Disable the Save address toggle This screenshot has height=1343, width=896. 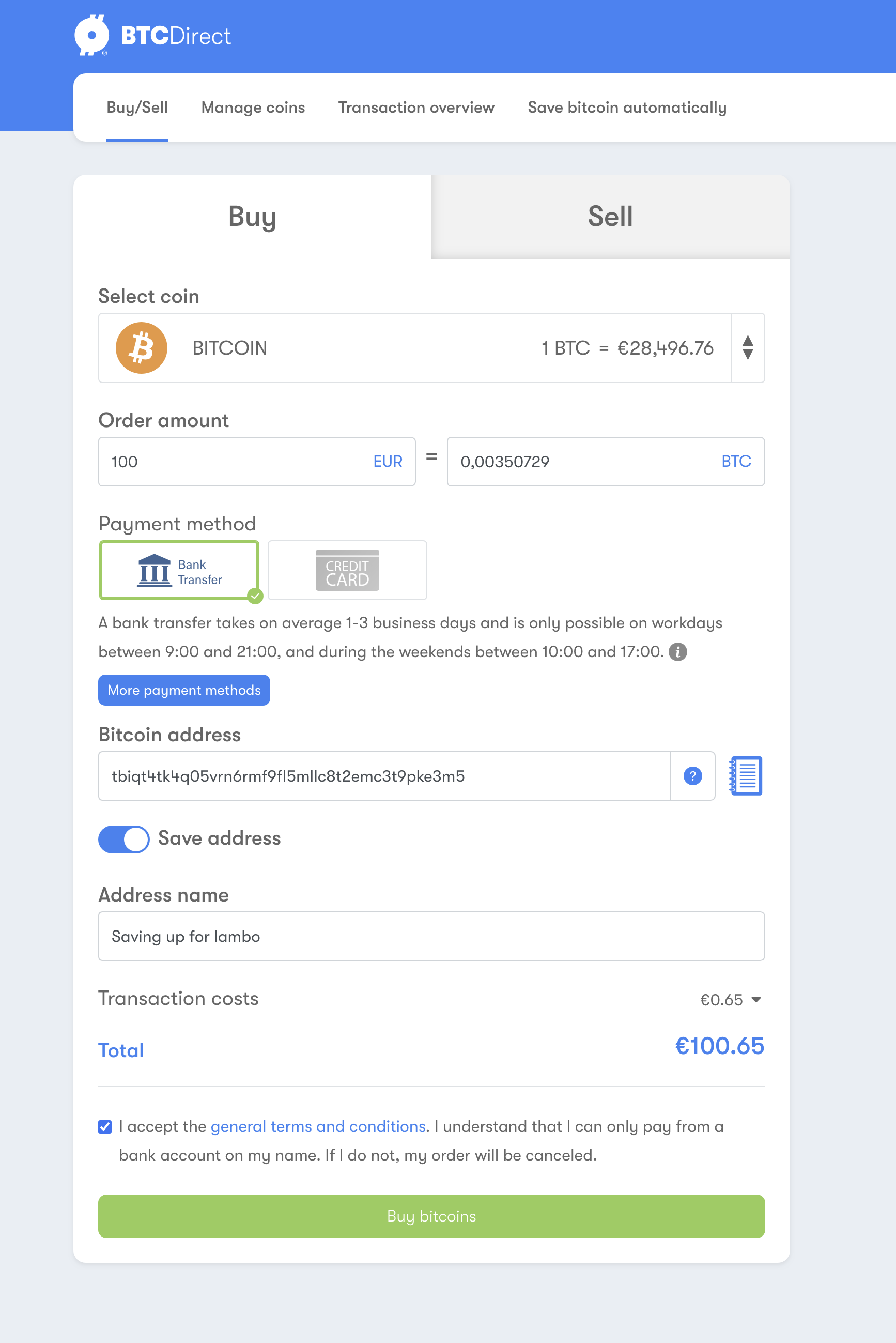click(123, 839)
